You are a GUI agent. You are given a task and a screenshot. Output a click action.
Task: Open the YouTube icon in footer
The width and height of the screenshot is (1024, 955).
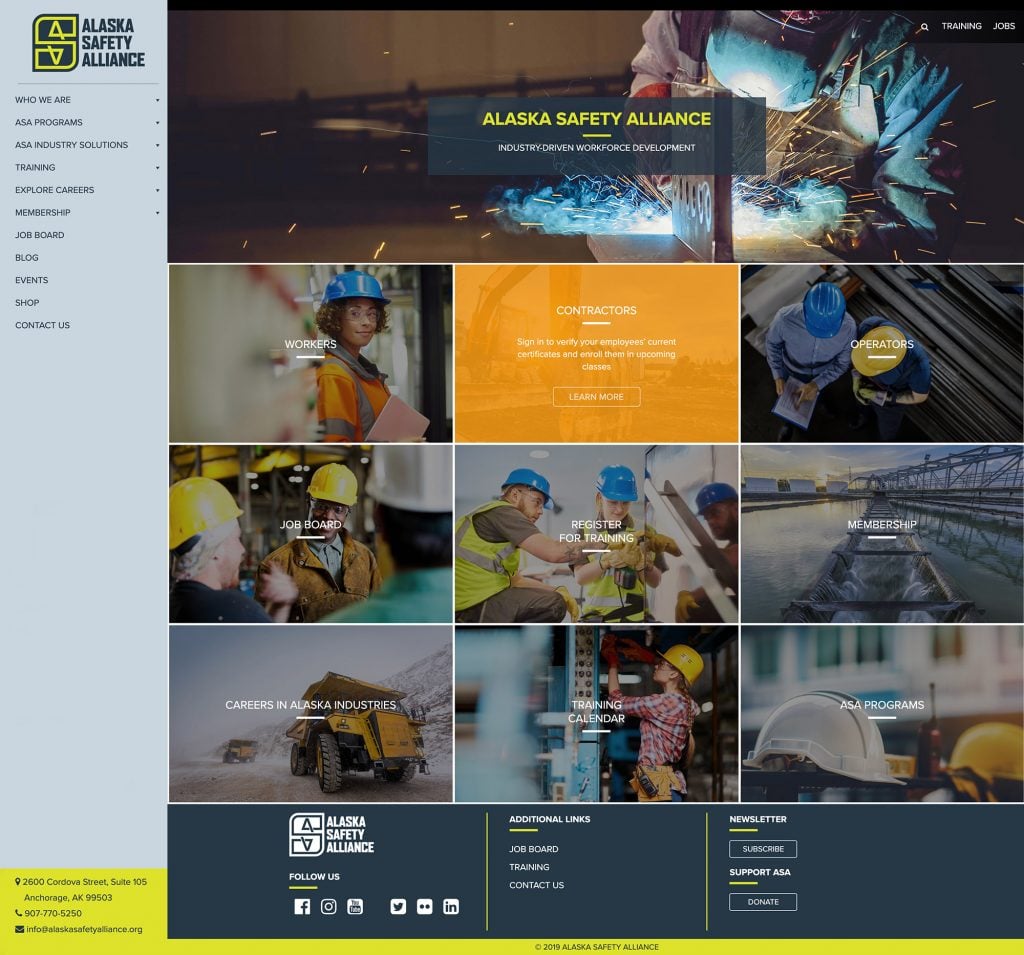click(355, 907)
